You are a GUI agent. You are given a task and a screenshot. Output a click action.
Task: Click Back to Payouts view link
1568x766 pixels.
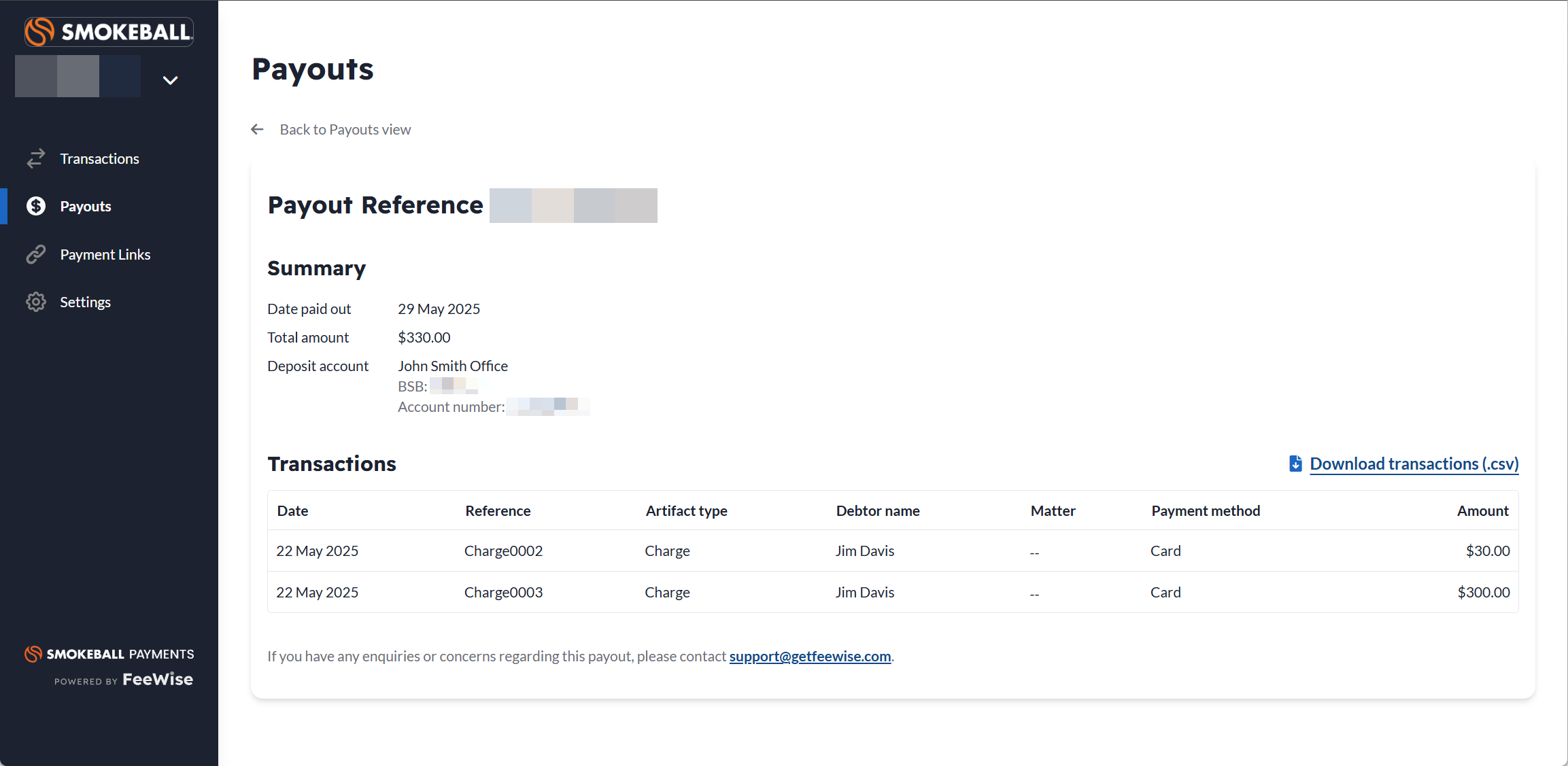[x=345, y=129]
